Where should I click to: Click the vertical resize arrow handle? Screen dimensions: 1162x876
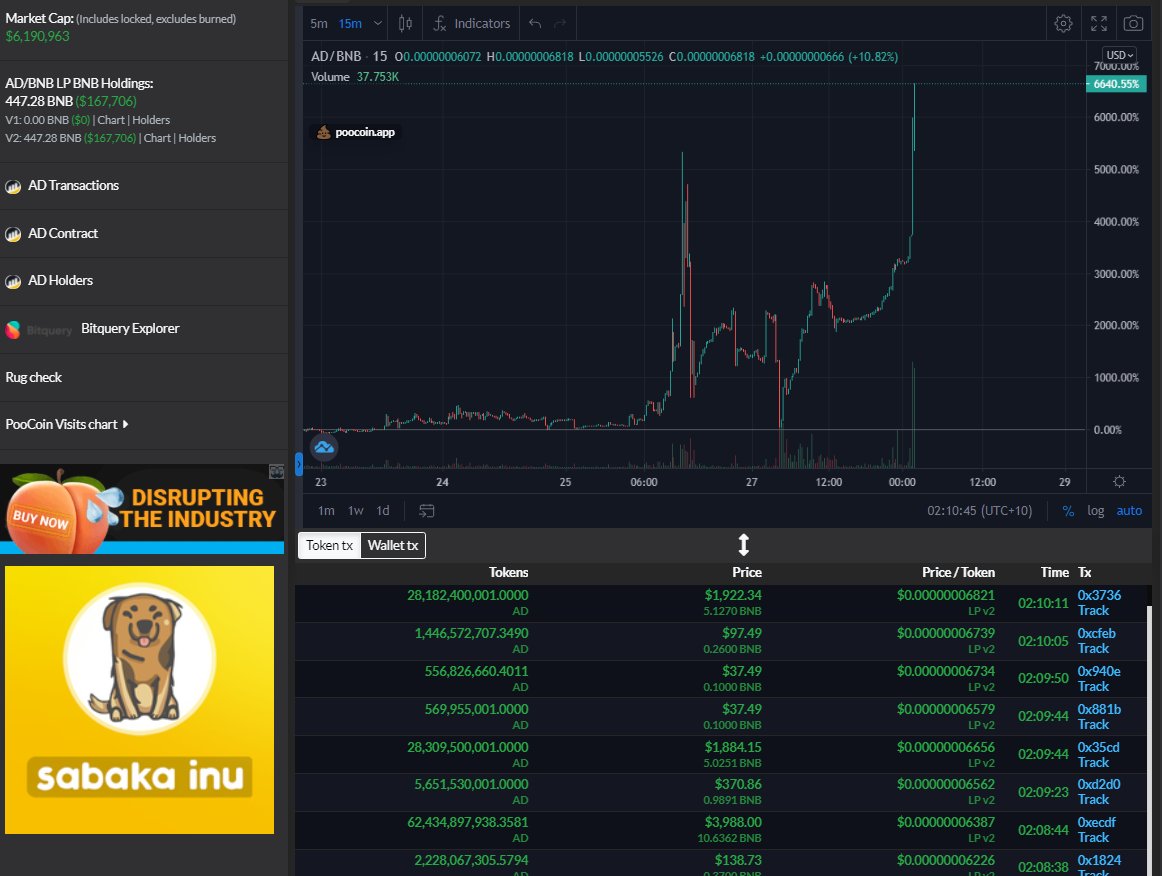click(743, 545)
